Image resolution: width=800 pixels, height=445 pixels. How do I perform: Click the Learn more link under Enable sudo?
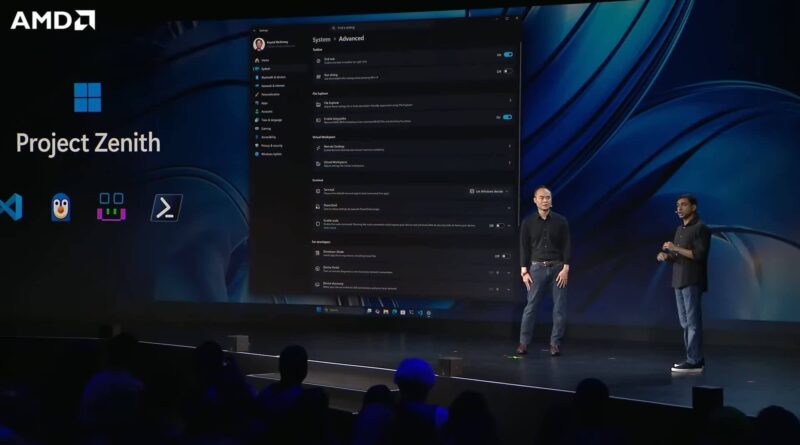(x=330, y=228)
